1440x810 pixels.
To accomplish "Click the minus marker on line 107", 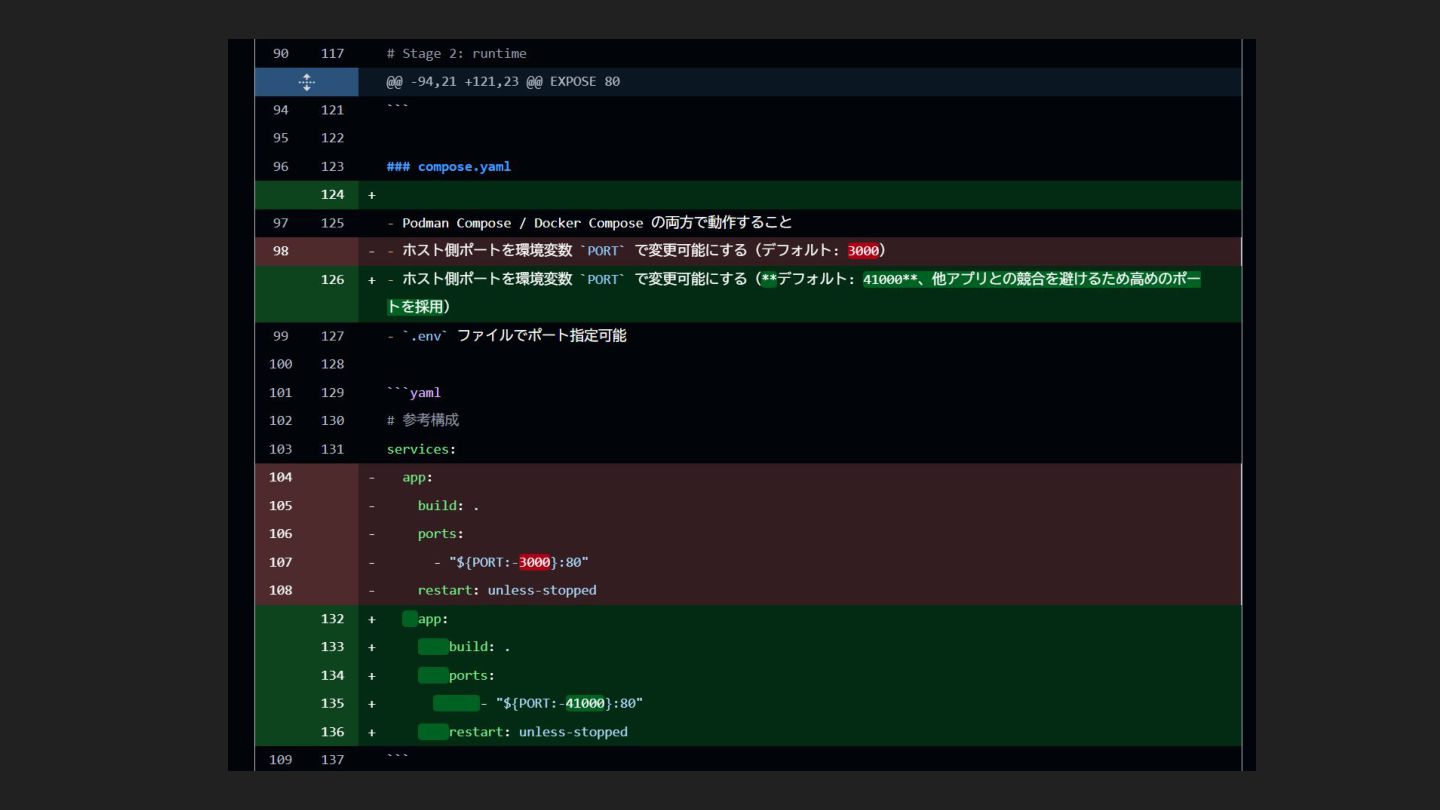I will pos(372,562).
